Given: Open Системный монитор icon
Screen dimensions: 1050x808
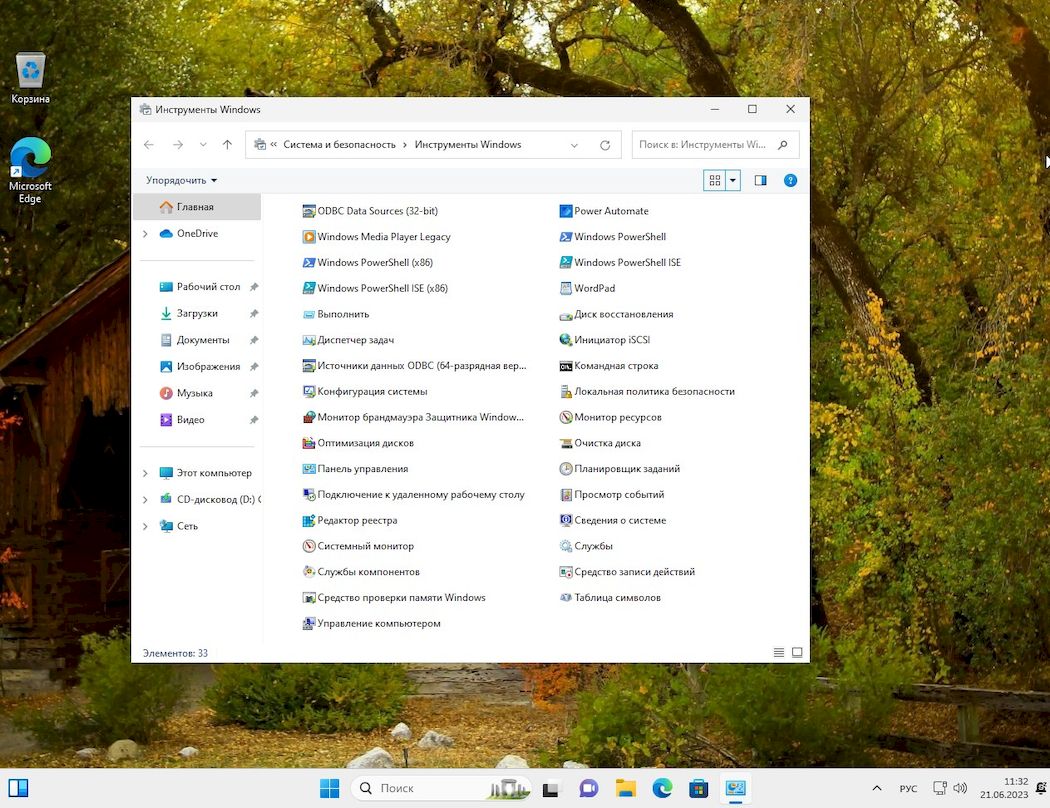Looking at the screenshot, I should (309, 546).
